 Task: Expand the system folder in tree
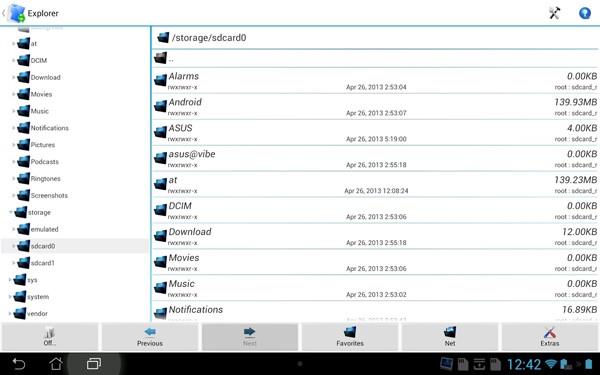10,297
